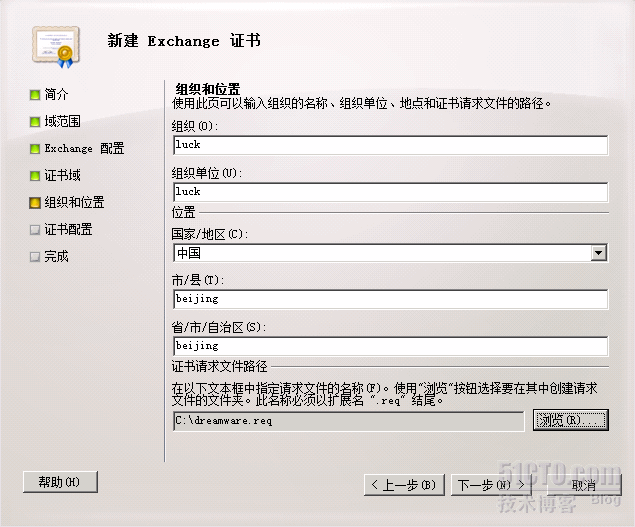Click green status square beside 简介
This screenshot has width=635, height=527.
coord(35,95)
